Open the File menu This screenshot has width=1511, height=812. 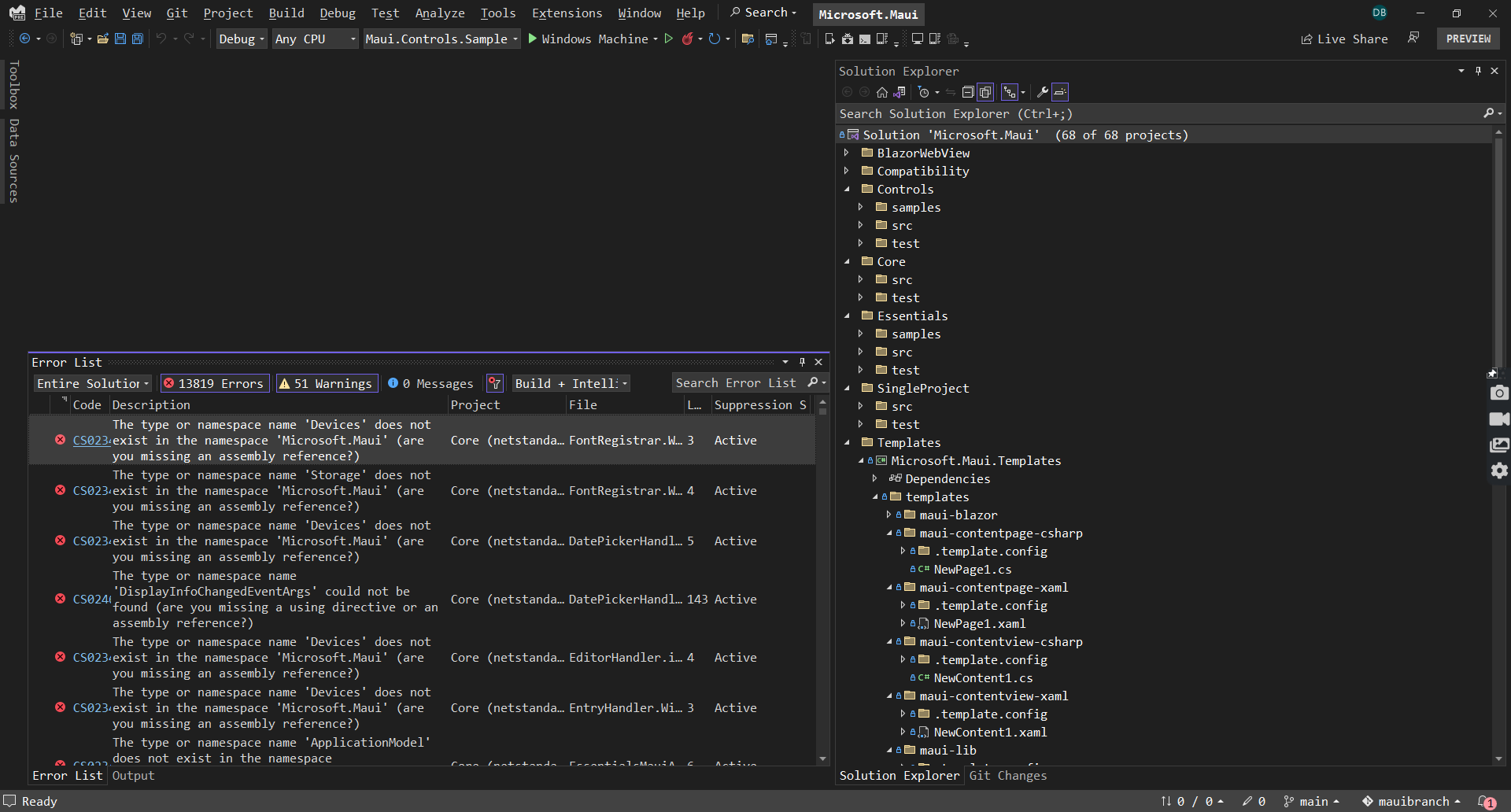48,13
